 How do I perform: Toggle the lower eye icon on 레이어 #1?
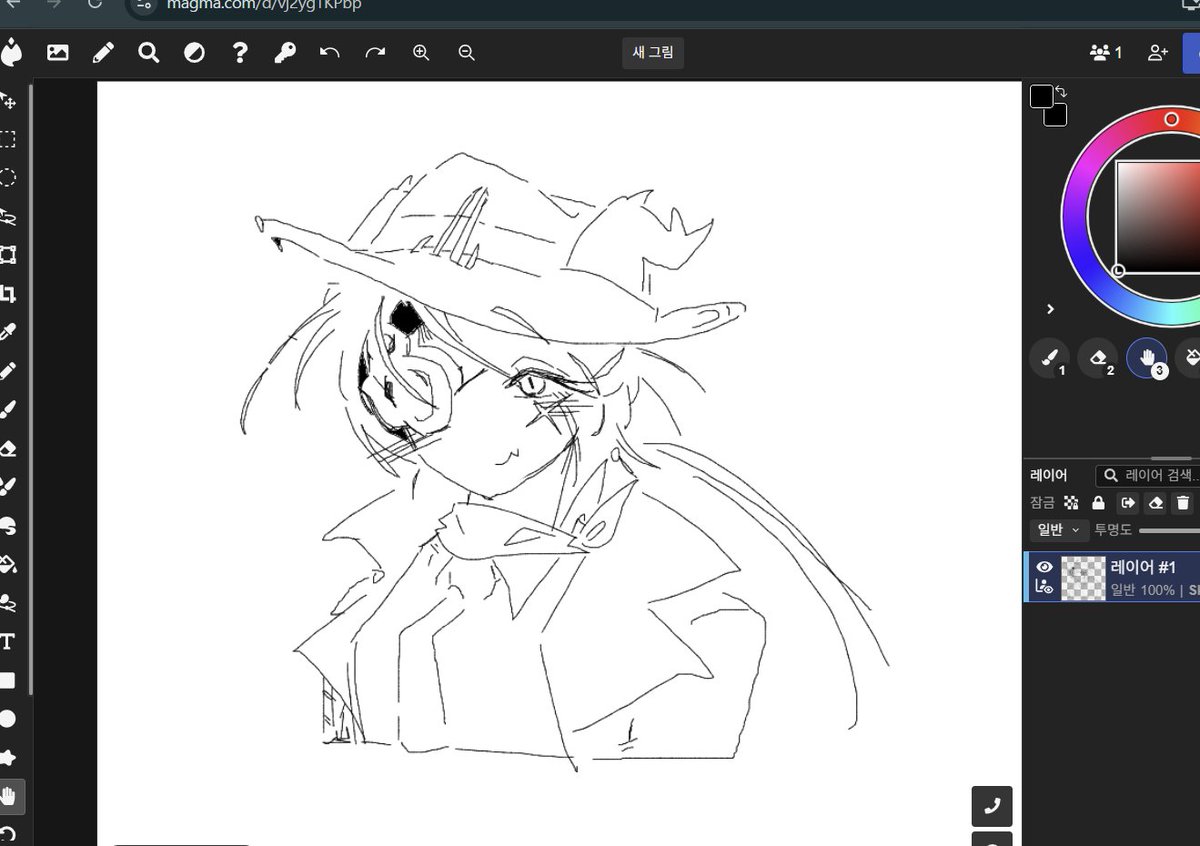pyautogui.click(x=1045, y=588)
